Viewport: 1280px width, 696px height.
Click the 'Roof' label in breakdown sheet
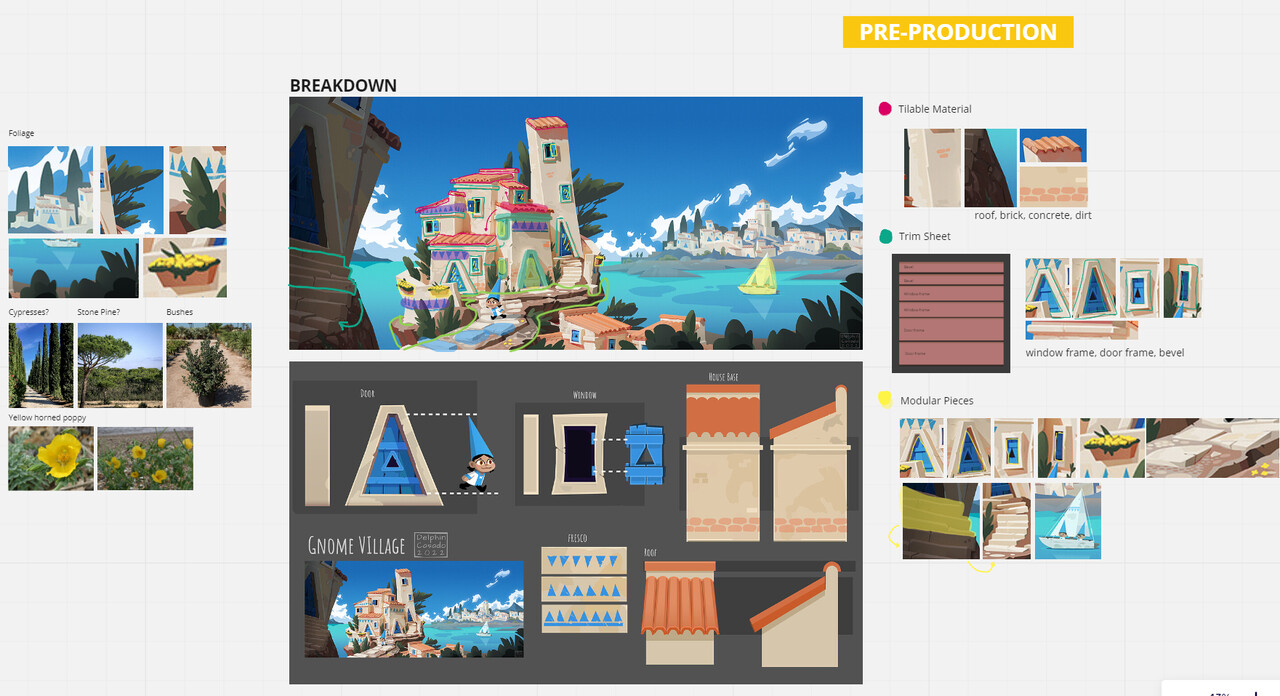(x=650, y=552)
